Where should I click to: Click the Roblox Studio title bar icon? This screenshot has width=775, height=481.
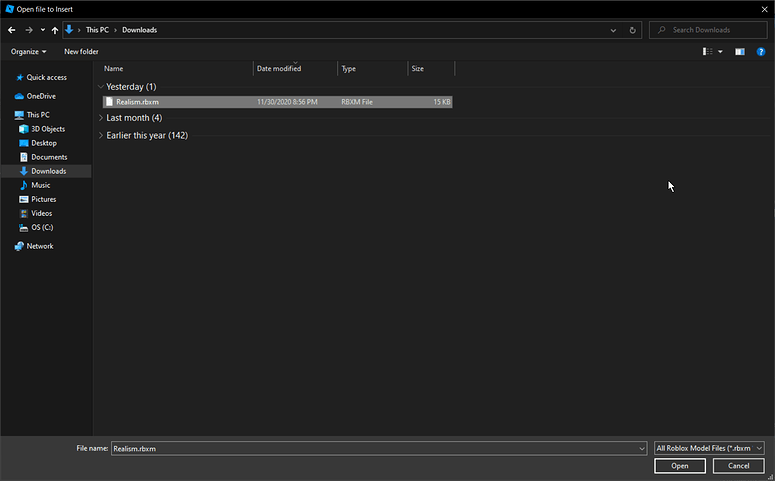(x=9, y=9)
